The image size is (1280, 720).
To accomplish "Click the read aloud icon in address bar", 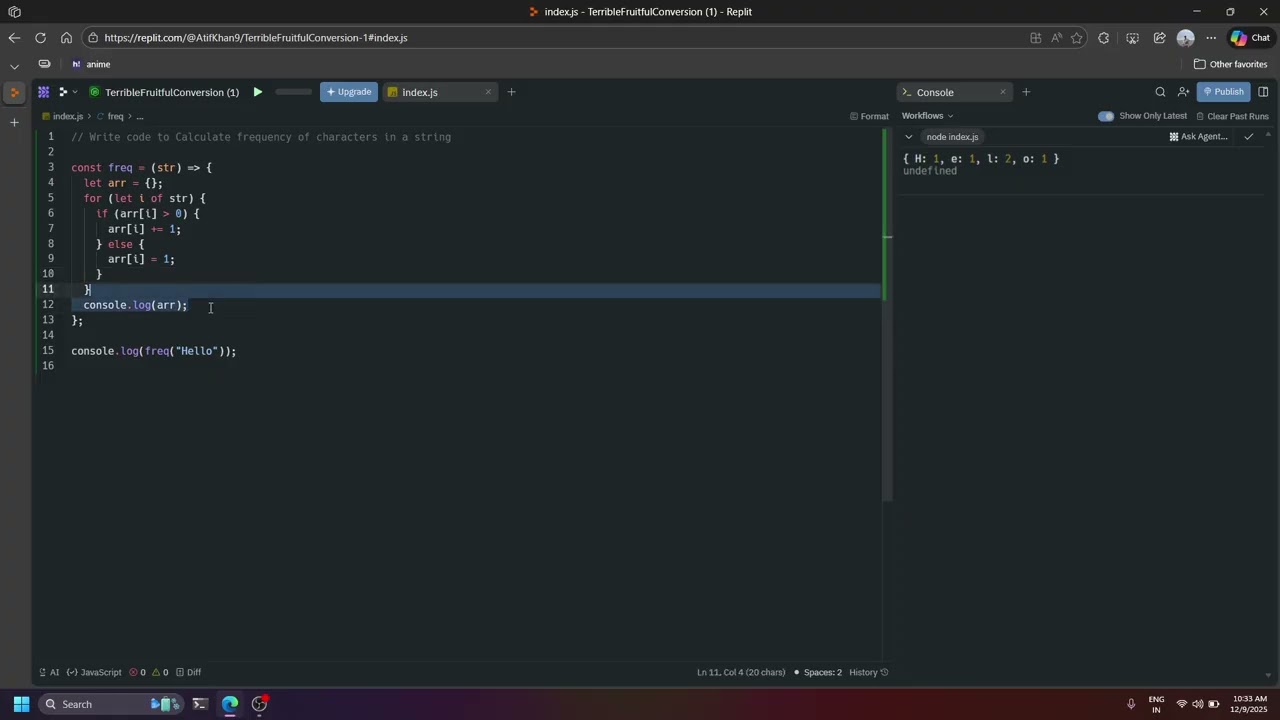I will click(x=1057, y=38).
